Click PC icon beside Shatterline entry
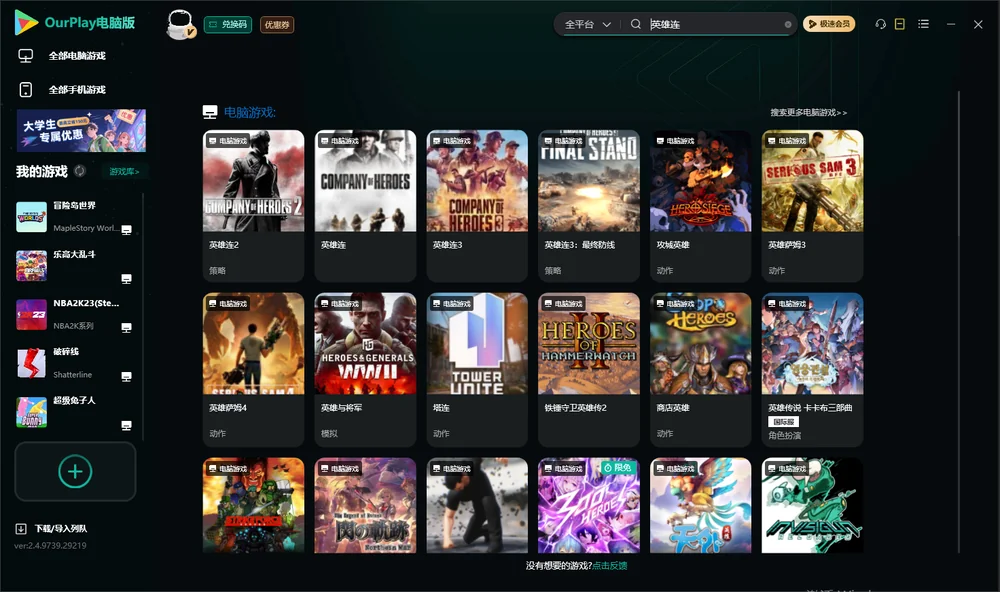 click(126, 376)
